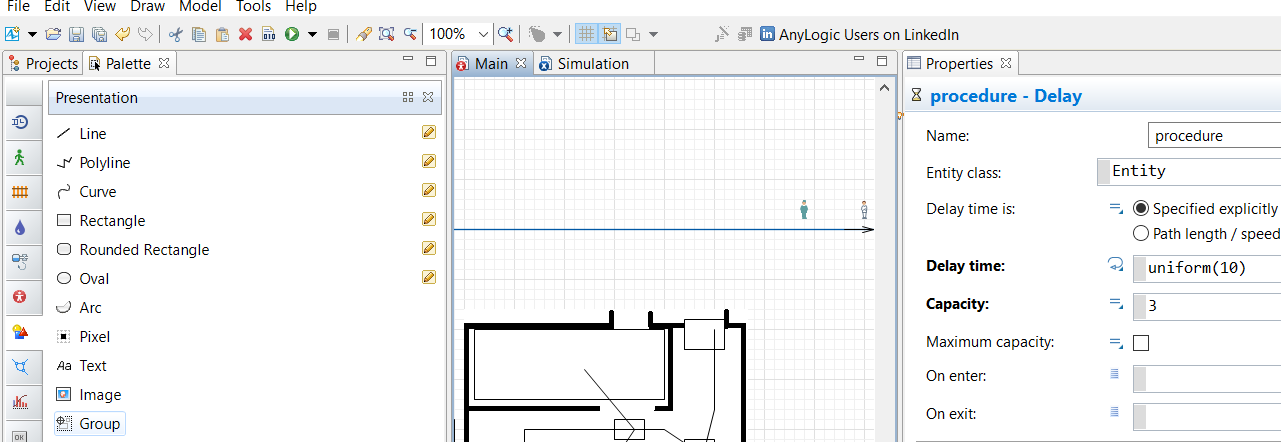Viewport: 1281px width, 442px height.
Task: Expand the dropdown arrow beside the Run button
Action: click(312, 34)
